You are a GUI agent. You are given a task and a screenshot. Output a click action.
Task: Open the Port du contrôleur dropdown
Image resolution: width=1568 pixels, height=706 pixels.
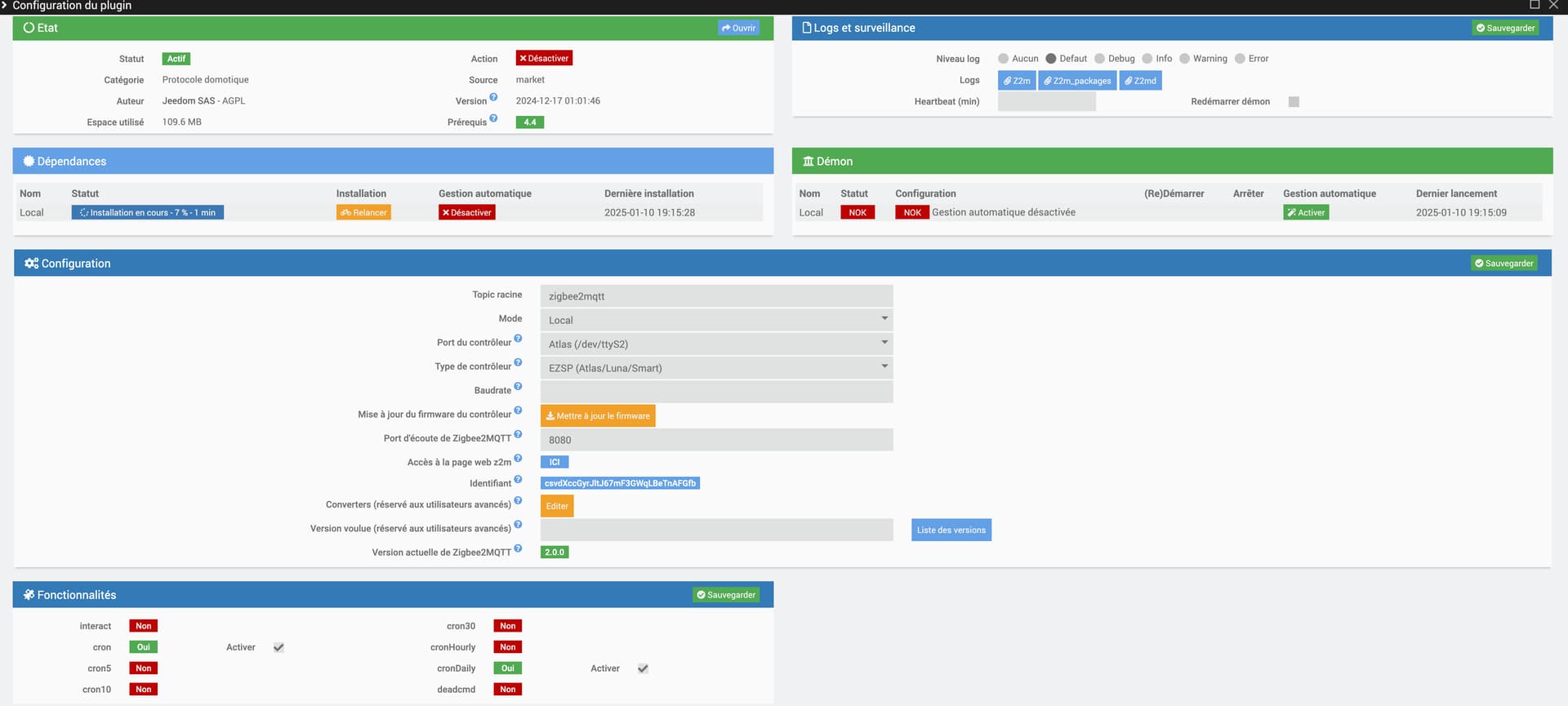[716, 344]
